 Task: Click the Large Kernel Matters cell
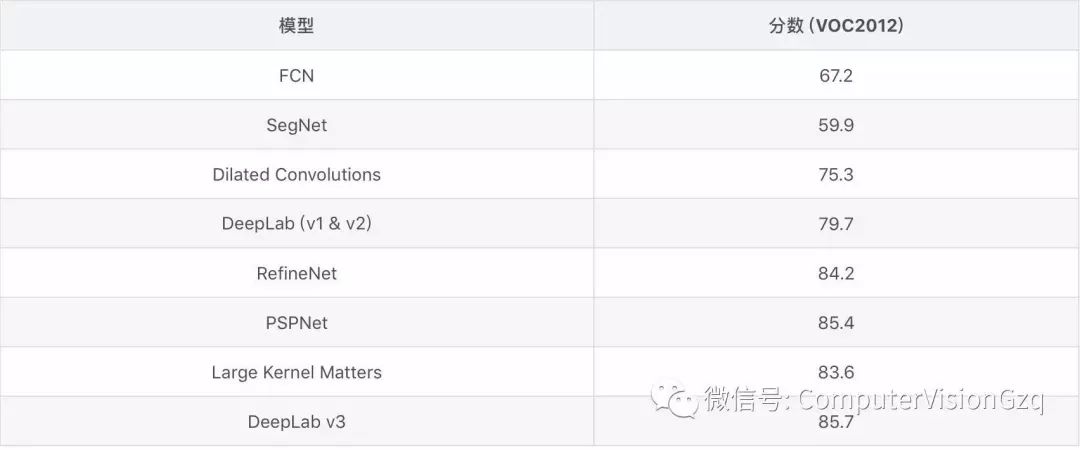click(x=296, y=372)
